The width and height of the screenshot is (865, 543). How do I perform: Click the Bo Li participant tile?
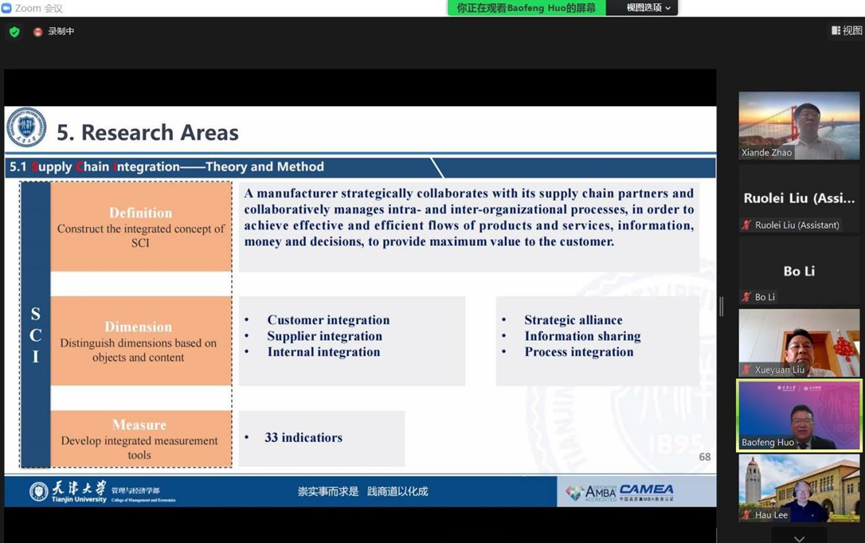click(x=799, y=270)
